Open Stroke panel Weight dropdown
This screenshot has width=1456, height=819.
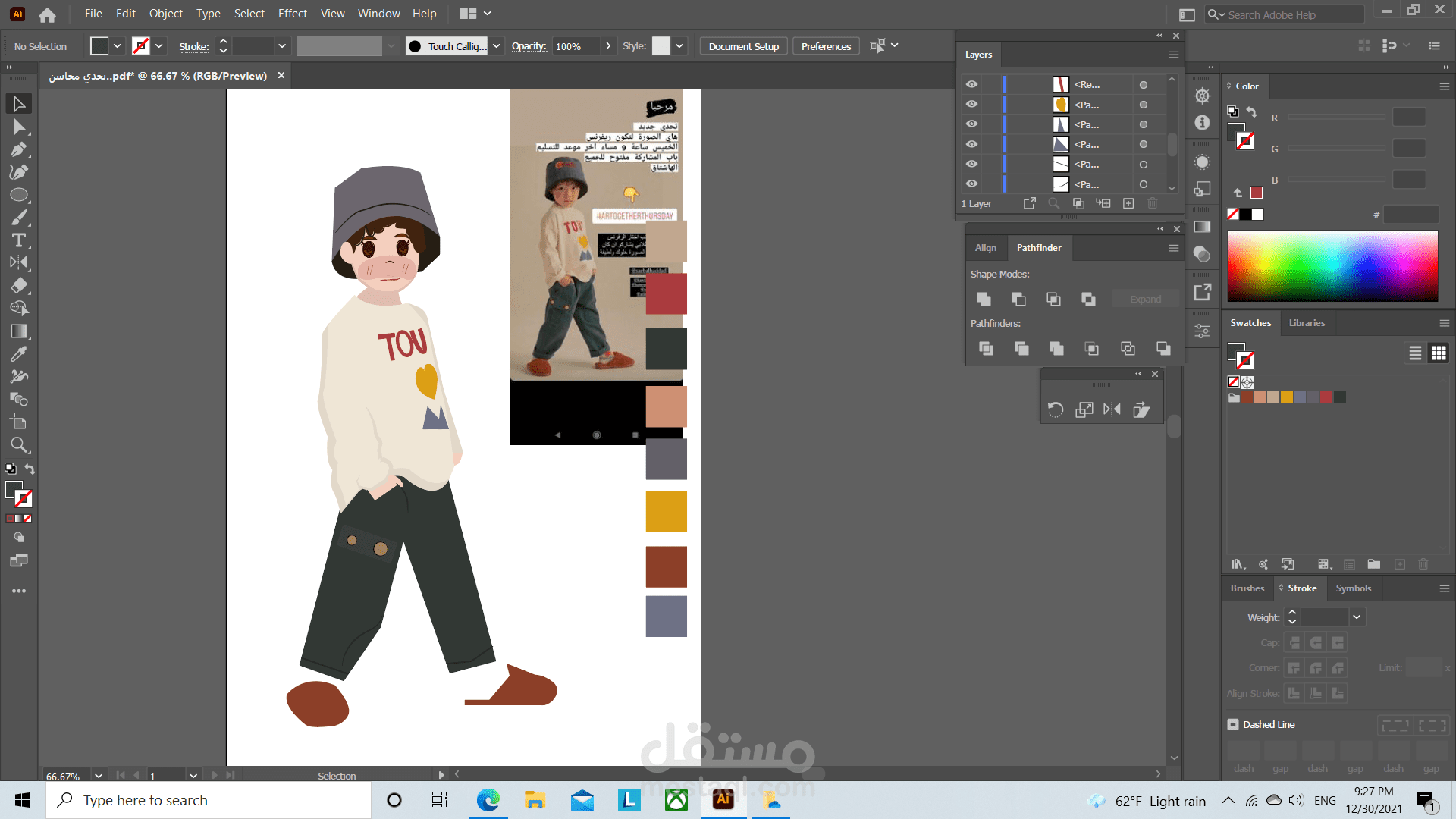pyautogui.click(x=1357, y=617)
